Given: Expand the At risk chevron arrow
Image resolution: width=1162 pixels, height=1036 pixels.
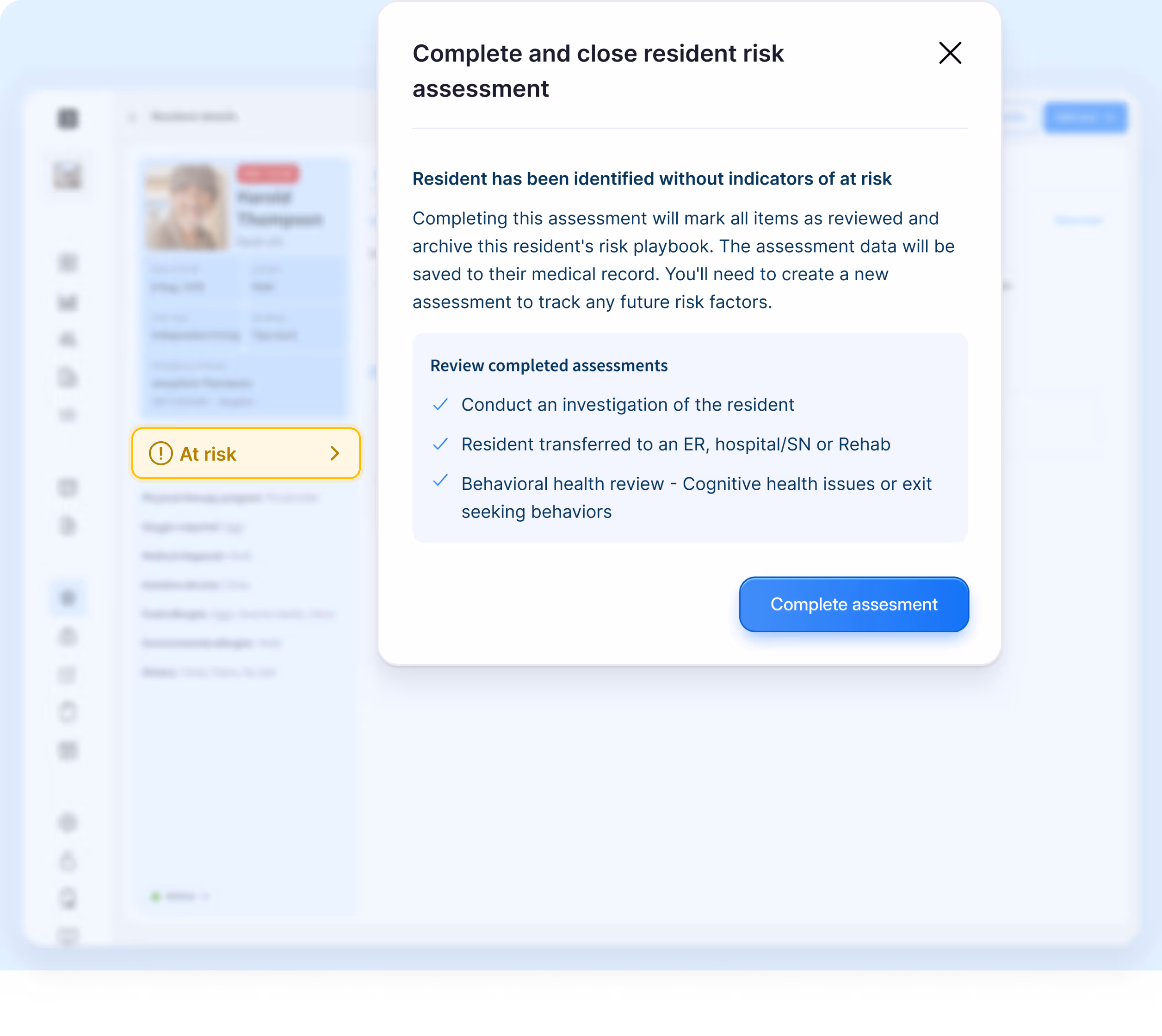Looking at the screenshot, I should 335,453.
